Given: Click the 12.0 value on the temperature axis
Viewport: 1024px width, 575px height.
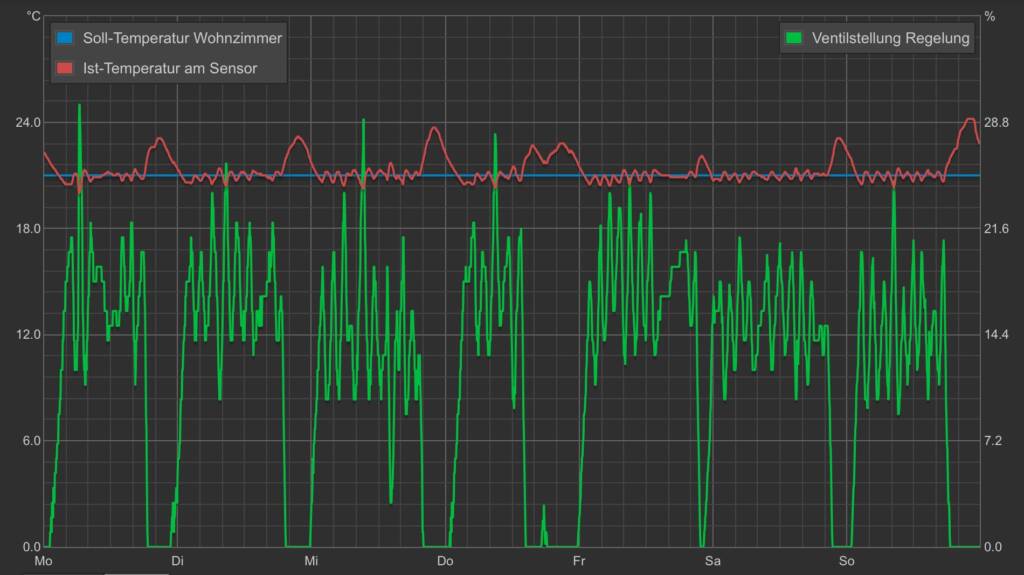Looking at the screenshot, I should point(28,335).
